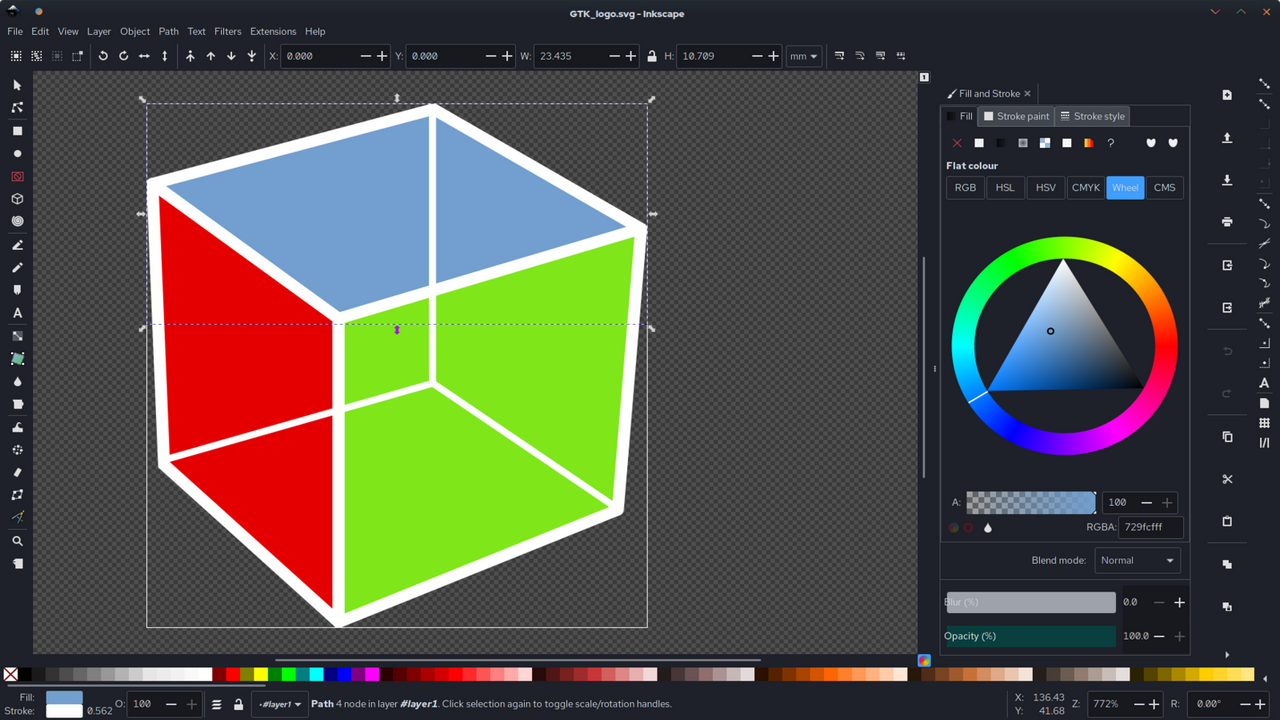Select the Ellipse tool

(x=16, y=153)
